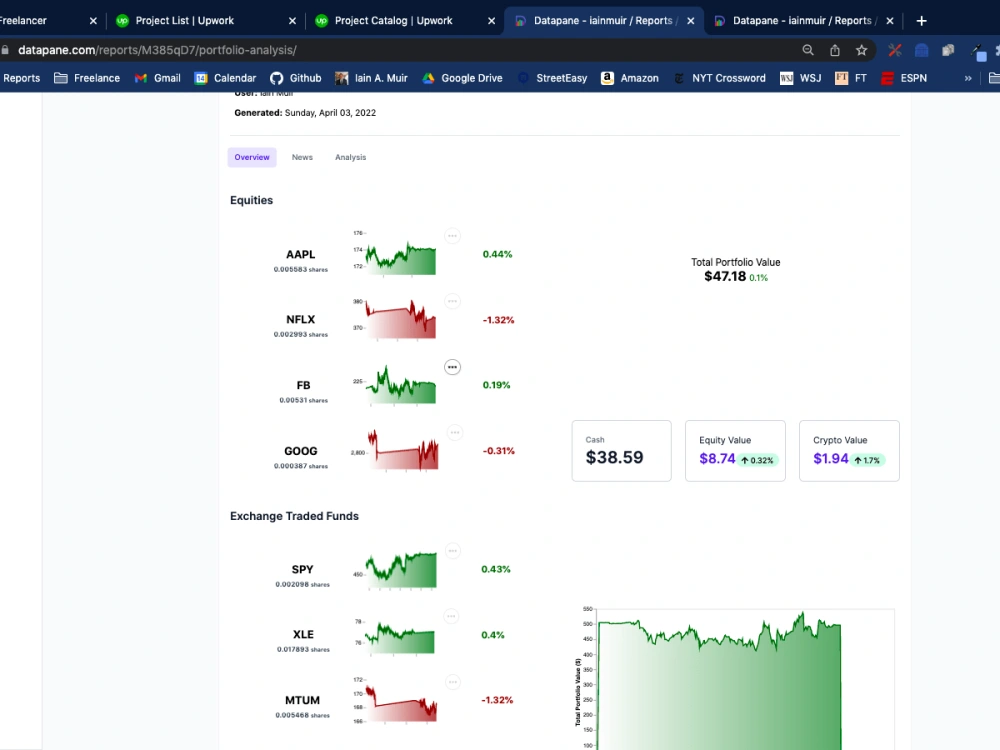Open options menu for NFLX chart
This screenshot has width=1000, height=750.
pos(452,301)
